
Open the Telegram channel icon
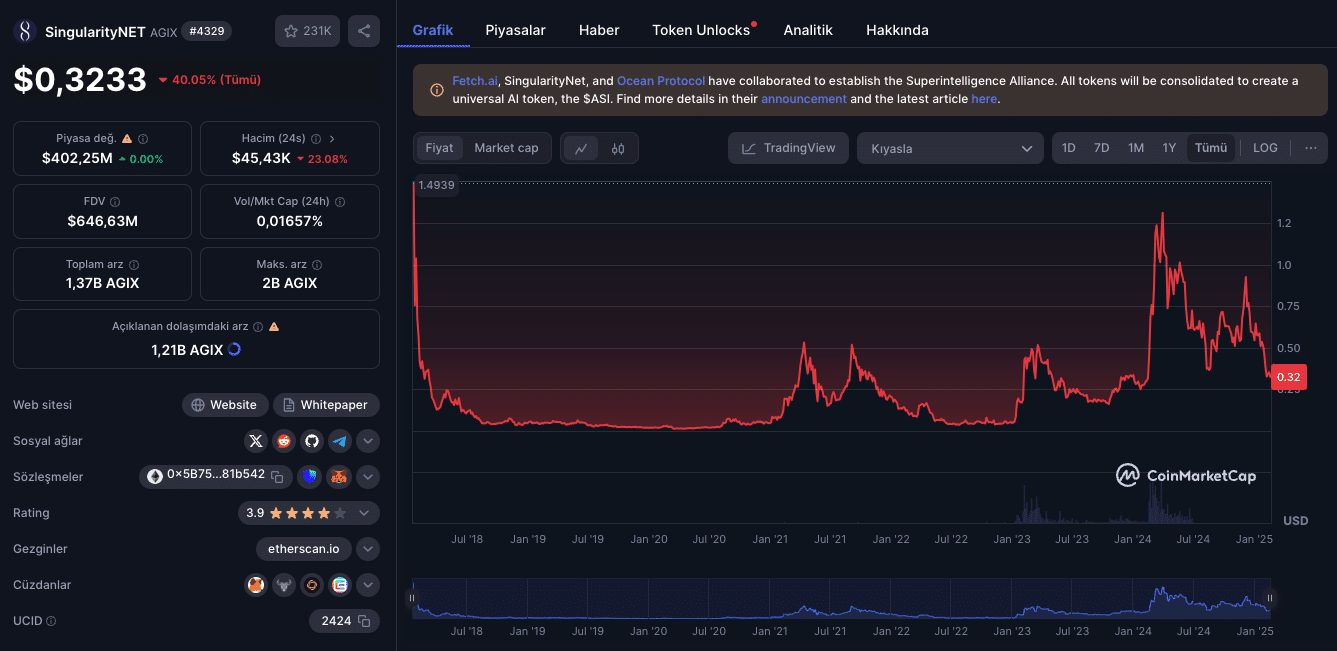pos(340,441)
